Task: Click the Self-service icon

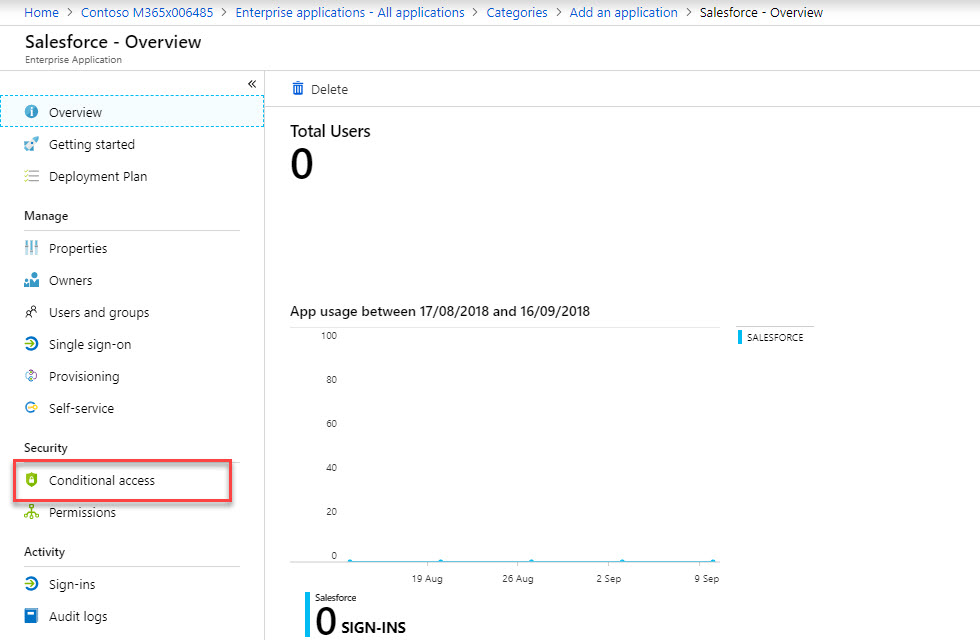Action: click(31, 408)
